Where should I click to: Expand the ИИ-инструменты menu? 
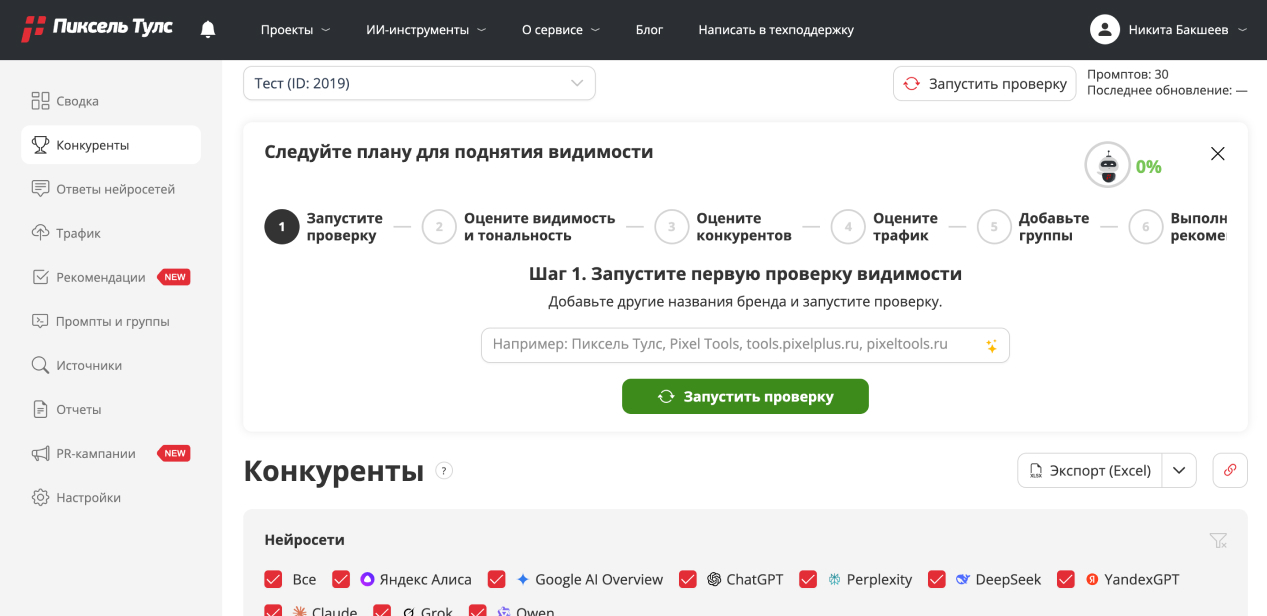[426, 30]
